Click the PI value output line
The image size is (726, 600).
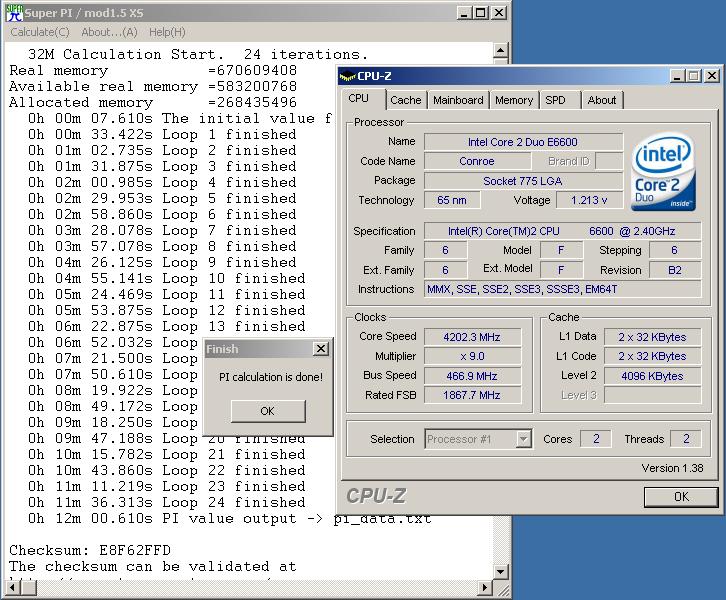point(230,518)
